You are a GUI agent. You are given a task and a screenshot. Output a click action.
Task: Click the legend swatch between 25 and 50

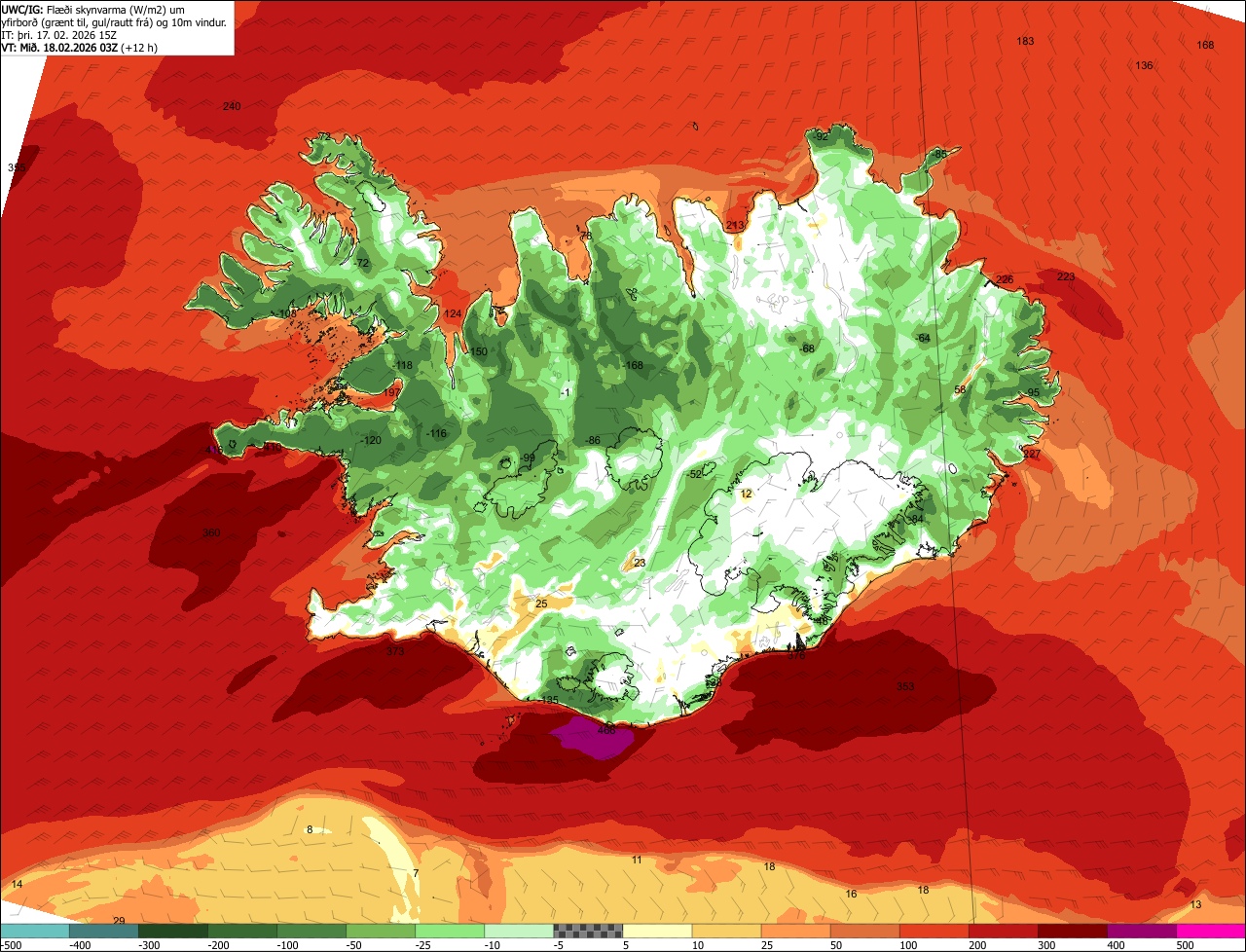tap(794, 931)
